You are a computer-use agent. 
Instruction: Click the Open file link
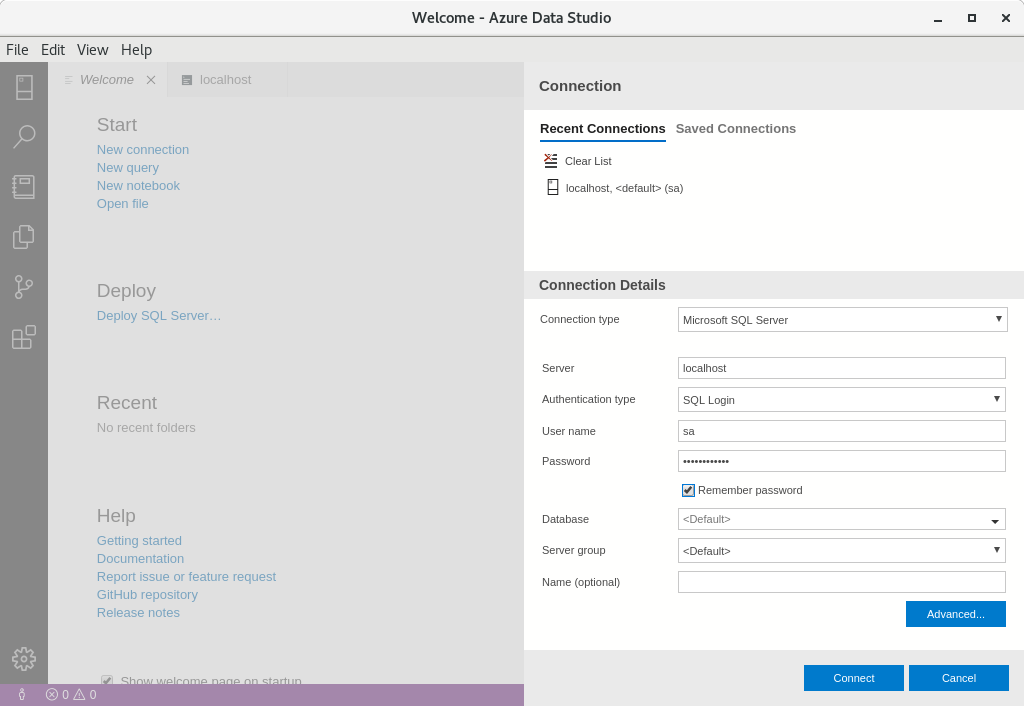[x=123, y=204]
